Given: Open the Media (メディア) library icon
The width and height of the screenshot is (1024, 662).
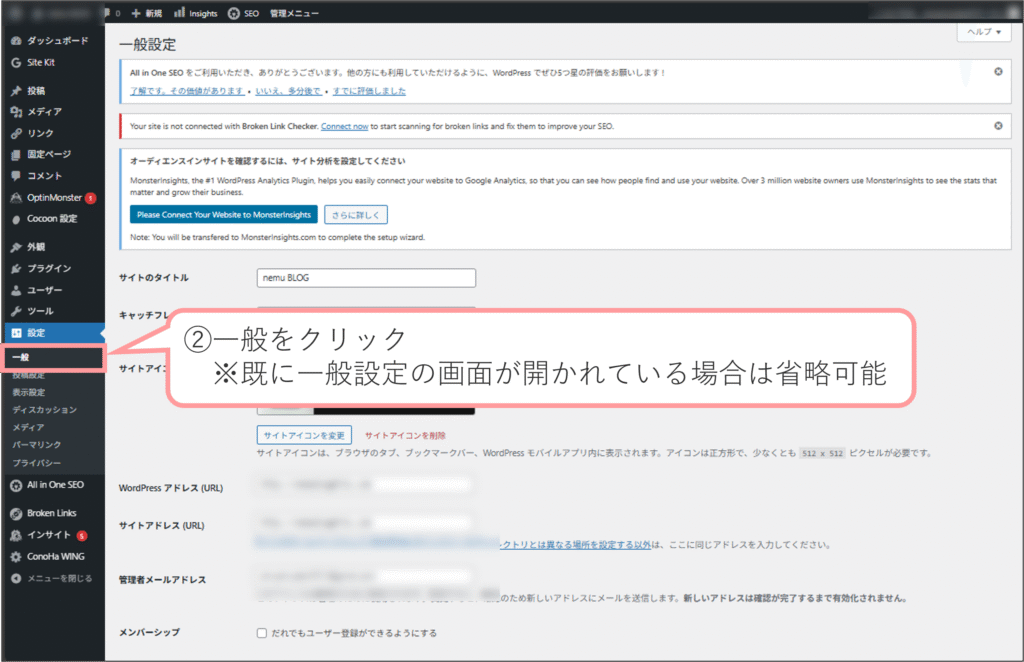Looking at the screenshot, I should tap(16, 112).
